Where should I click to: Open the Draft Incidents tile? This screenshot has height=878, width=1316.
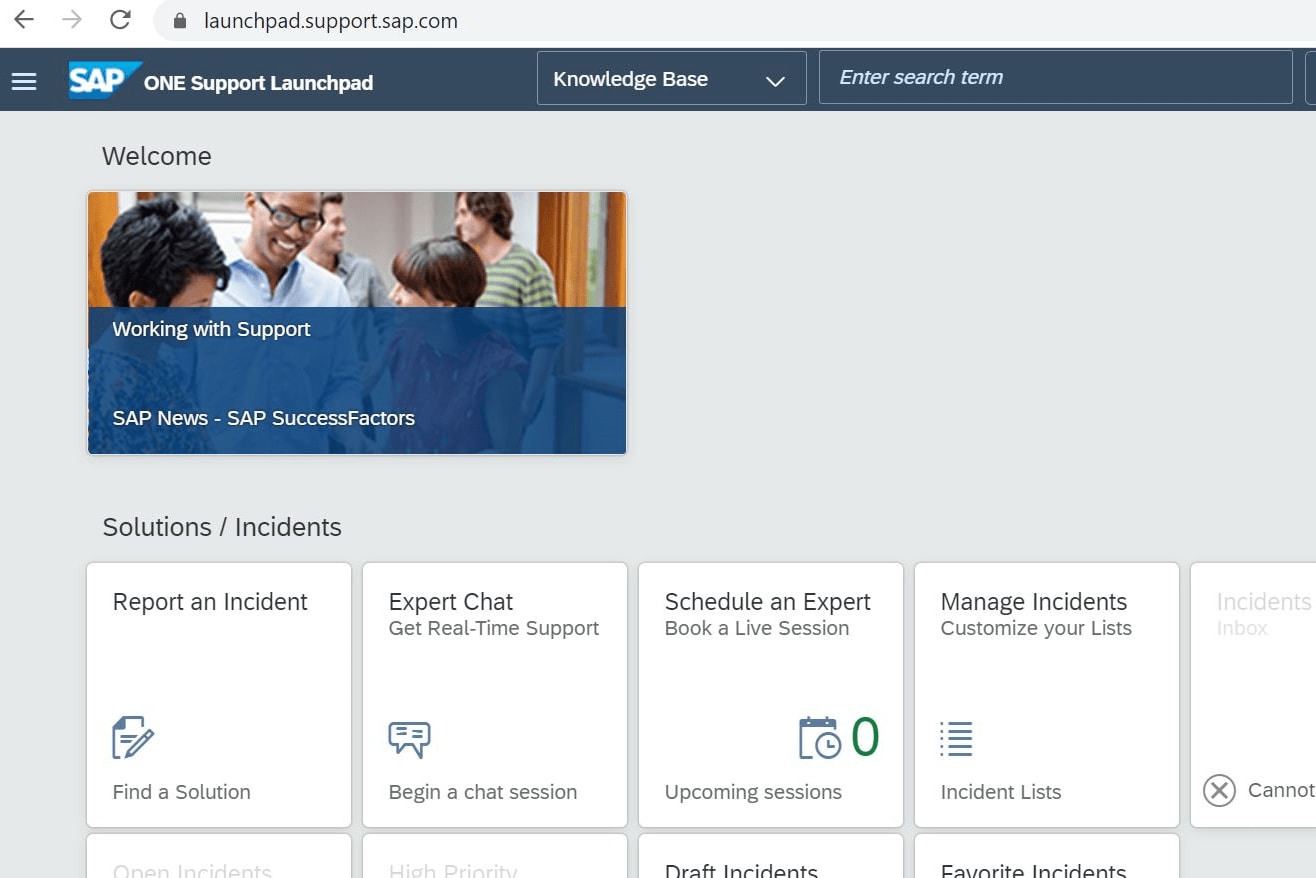point(771,856)
